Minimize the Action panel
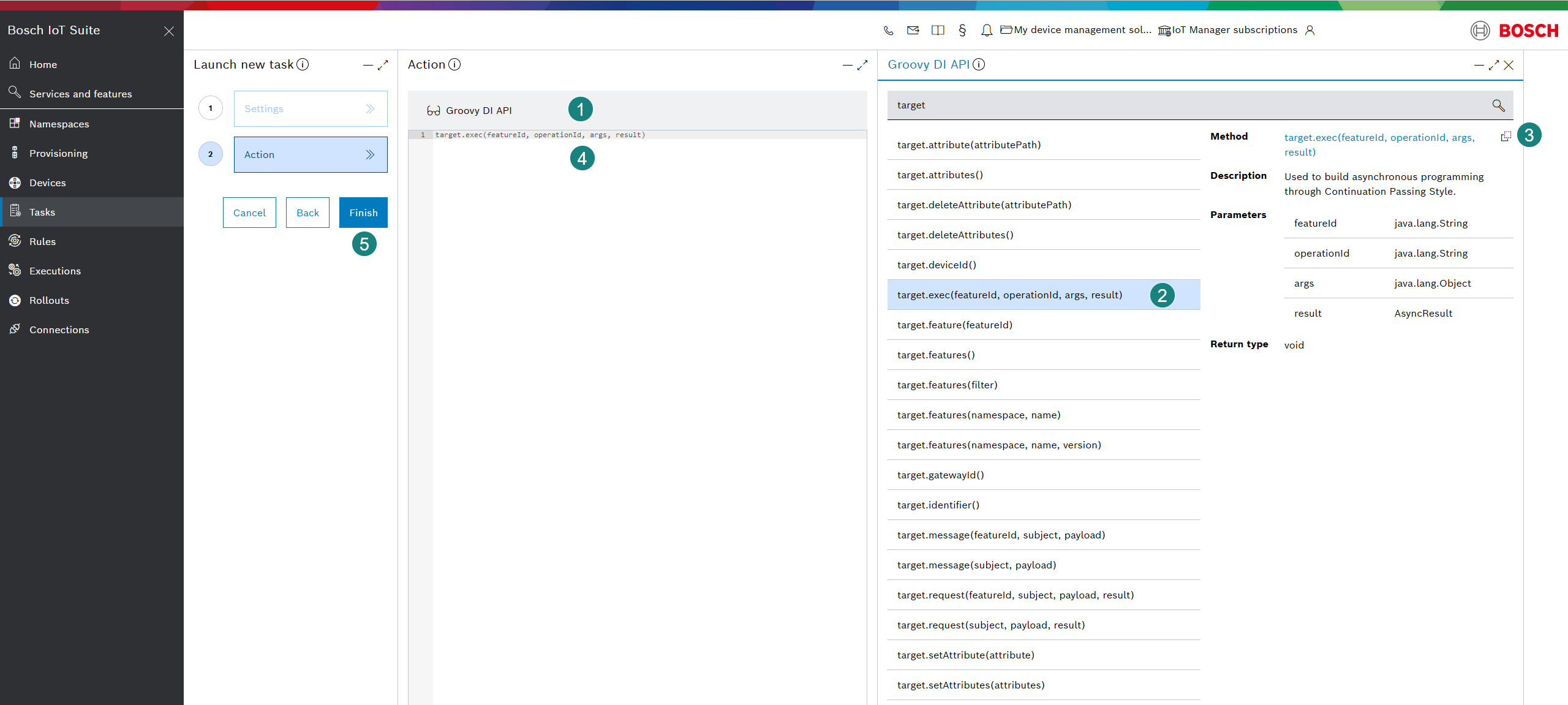 848,65
